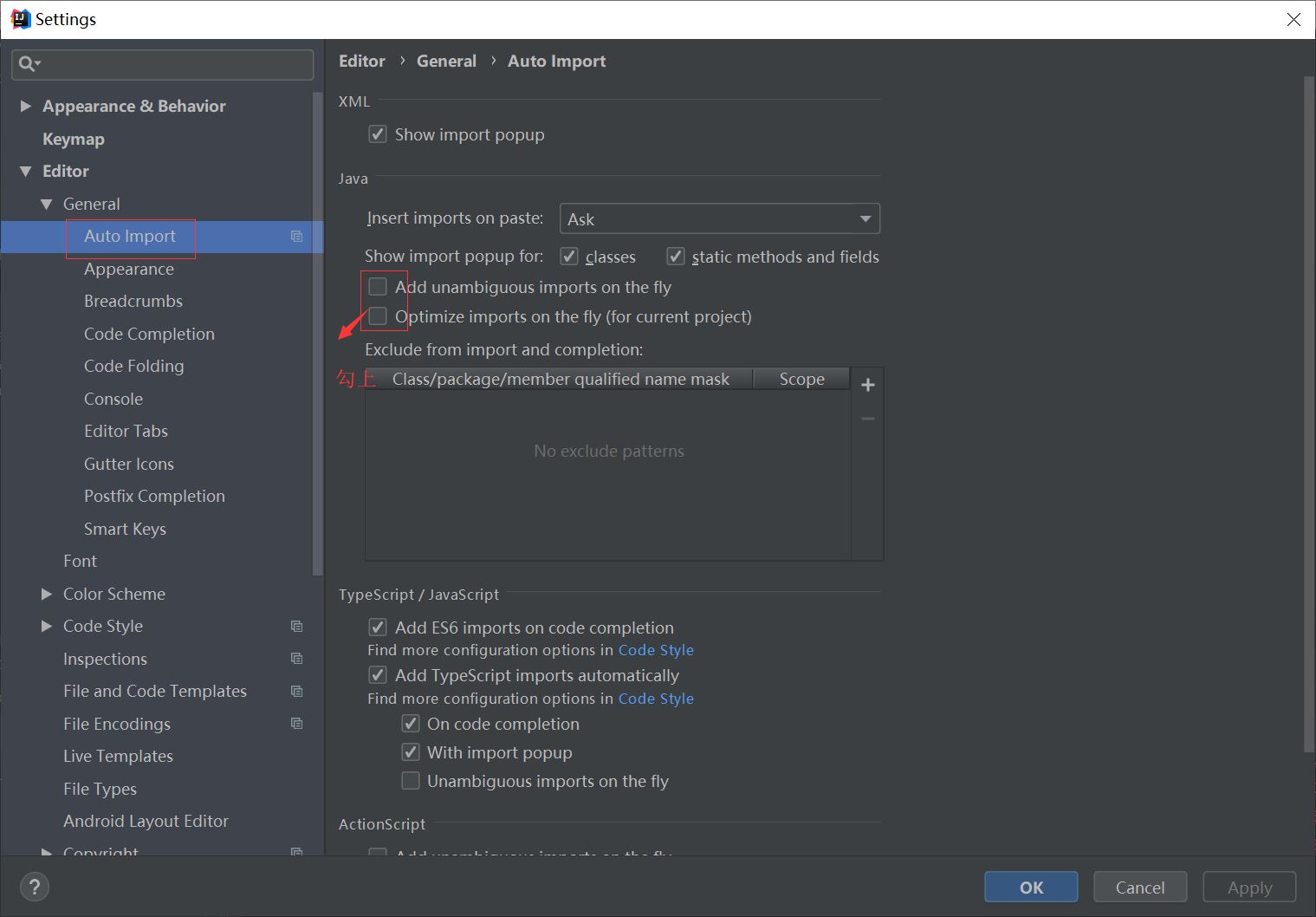Open the Font settings page
Image resolution: width=1316 pixels, height=917 pixels.
80,561
